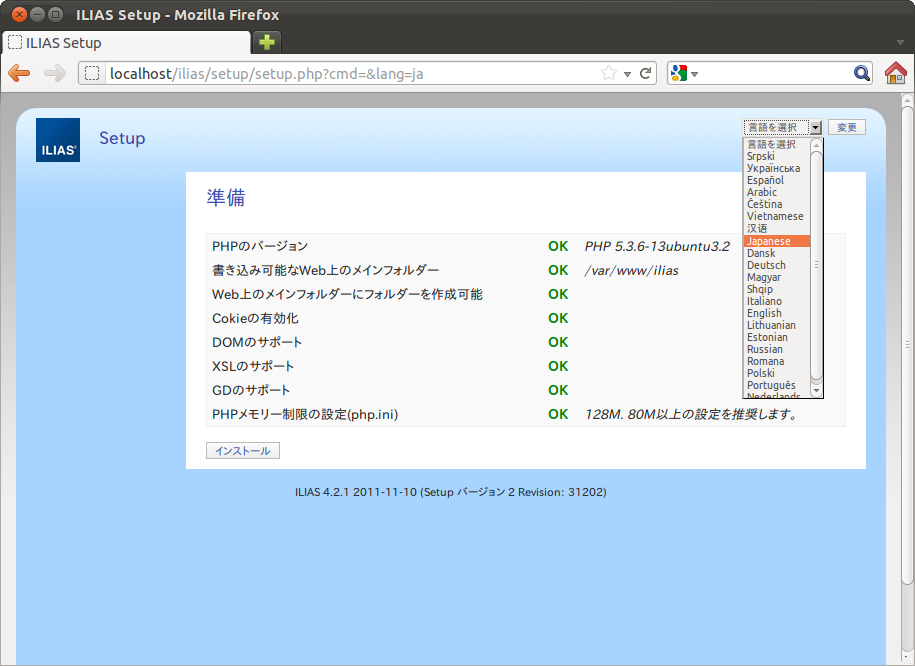Click the new tab plus icon
Viewport: 915px width, 666px height.
[x=266, y=42]
